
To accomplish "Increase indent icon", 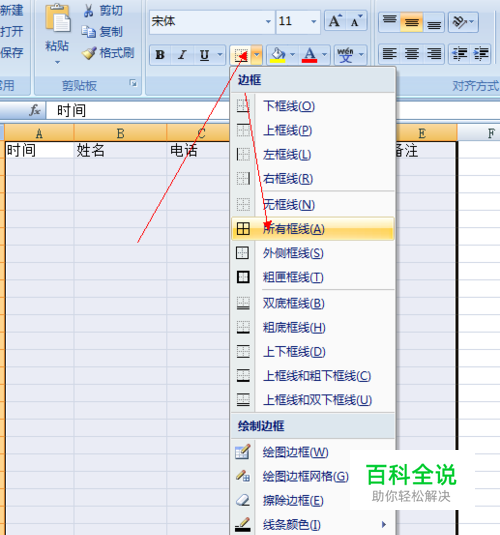I will (x=481, y=54).
